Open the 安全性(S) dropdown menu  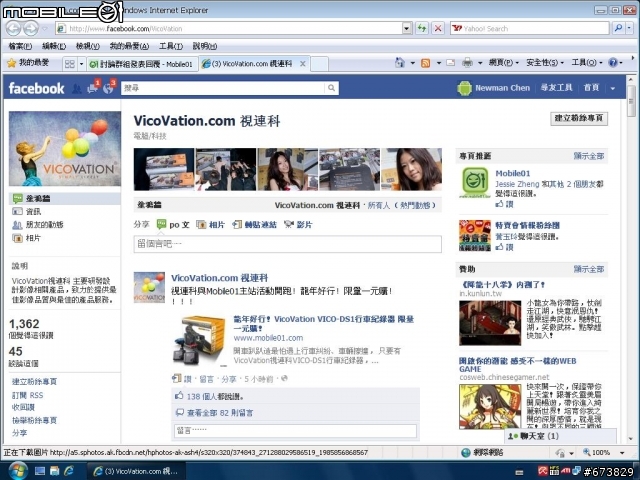pyautogui.click(x=545, y=62)
